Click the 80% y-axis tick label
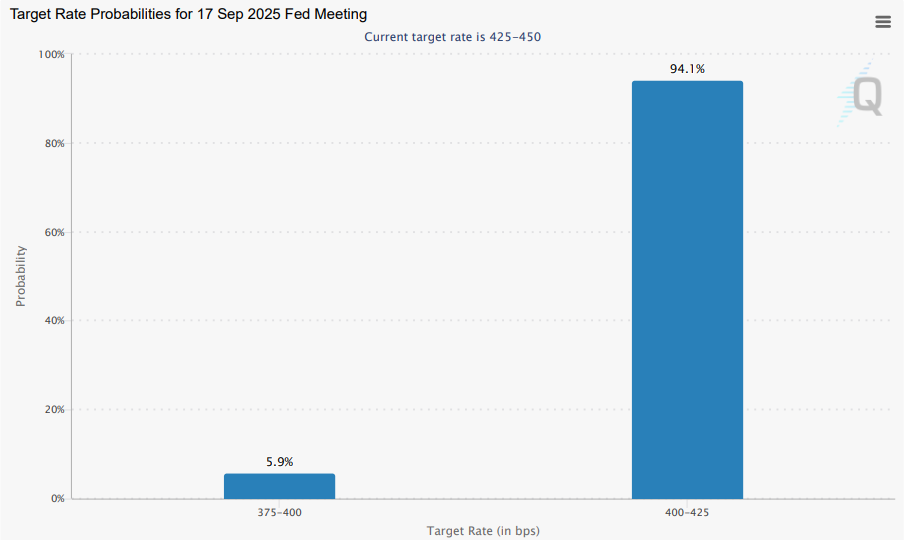Viewport: 923px width, 540px height. (x=53, y=143)
